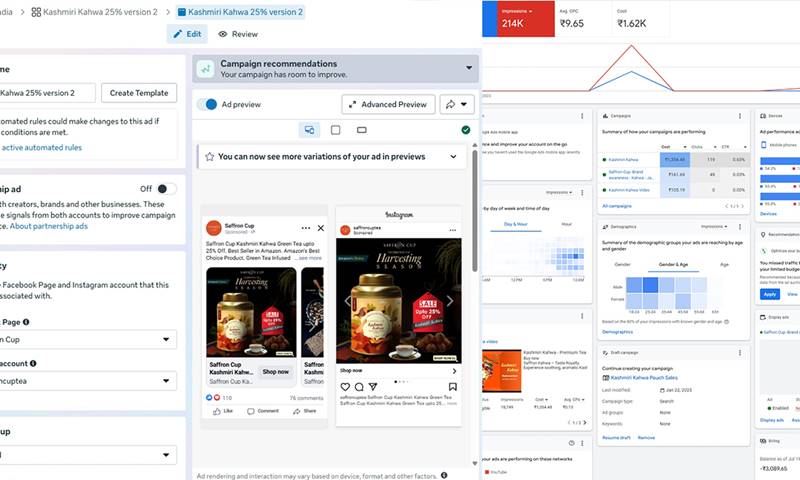Click the star icon in variations notice
The width and height of the screenshot is (800, 480).
point(209,157)
